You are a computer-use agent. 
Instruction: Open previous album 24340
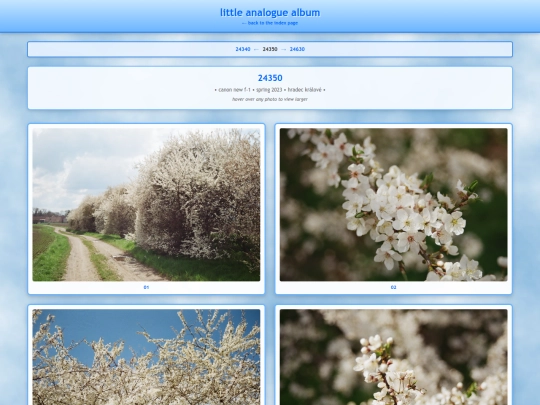(x=243, y=49)
